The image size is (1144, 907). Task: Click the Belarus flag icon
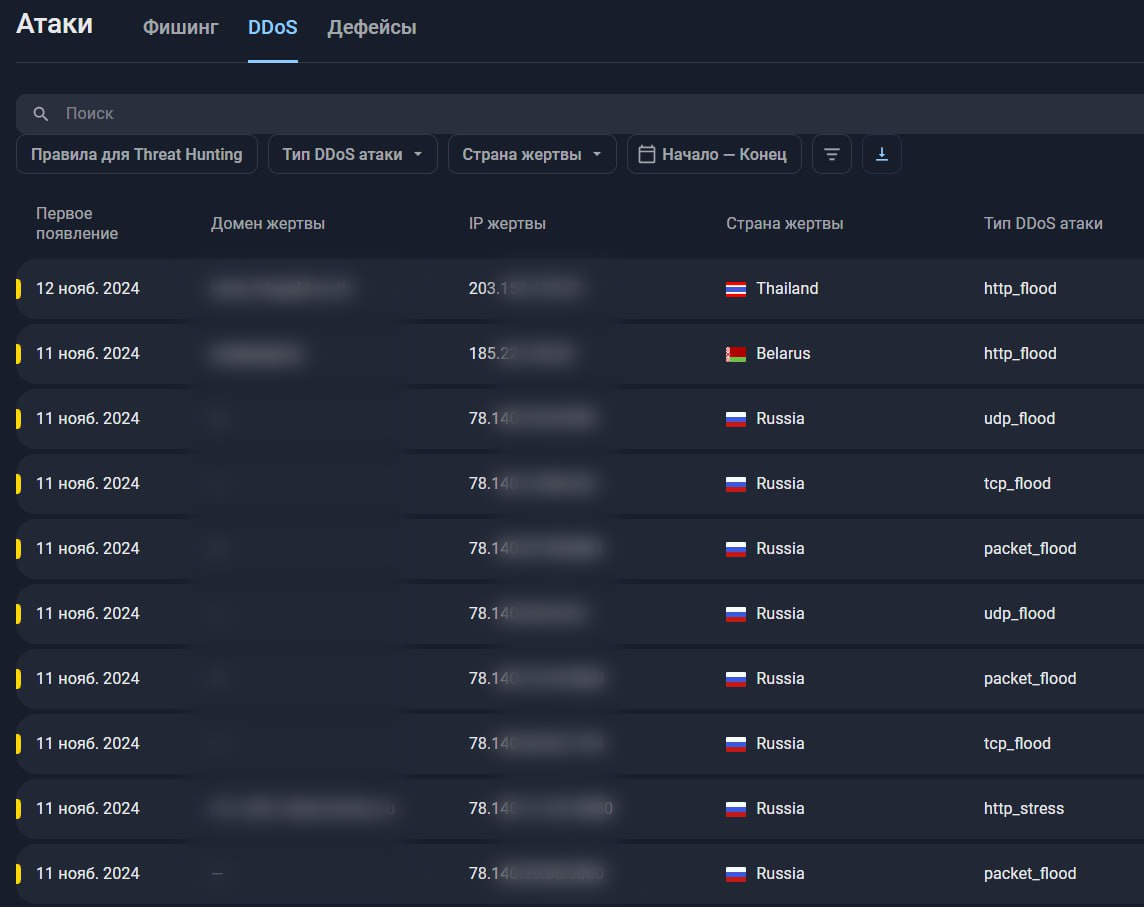736,354
